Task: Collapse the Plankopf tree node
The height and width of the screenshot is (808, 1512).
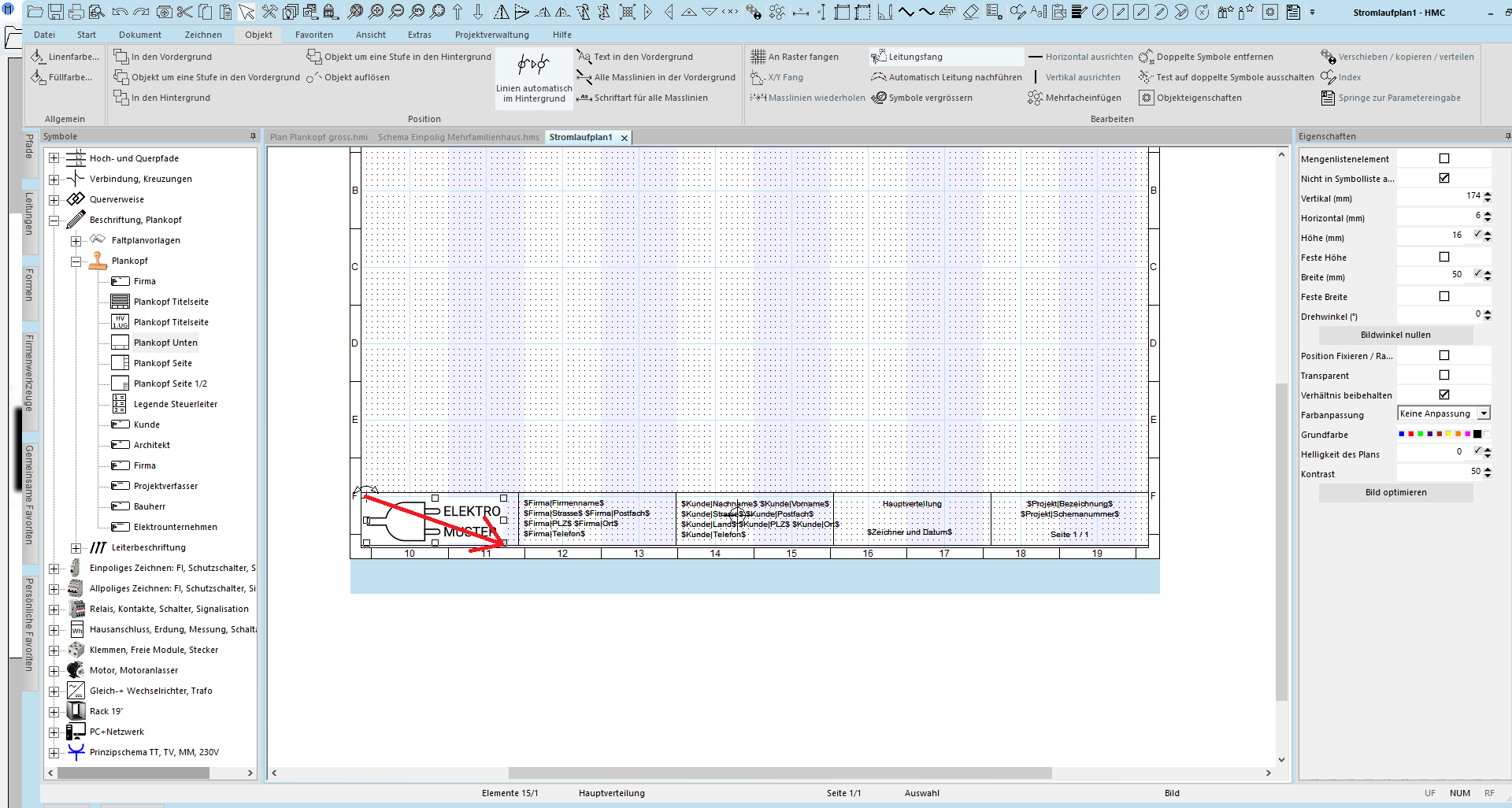Action: click(x=76, y=261)
